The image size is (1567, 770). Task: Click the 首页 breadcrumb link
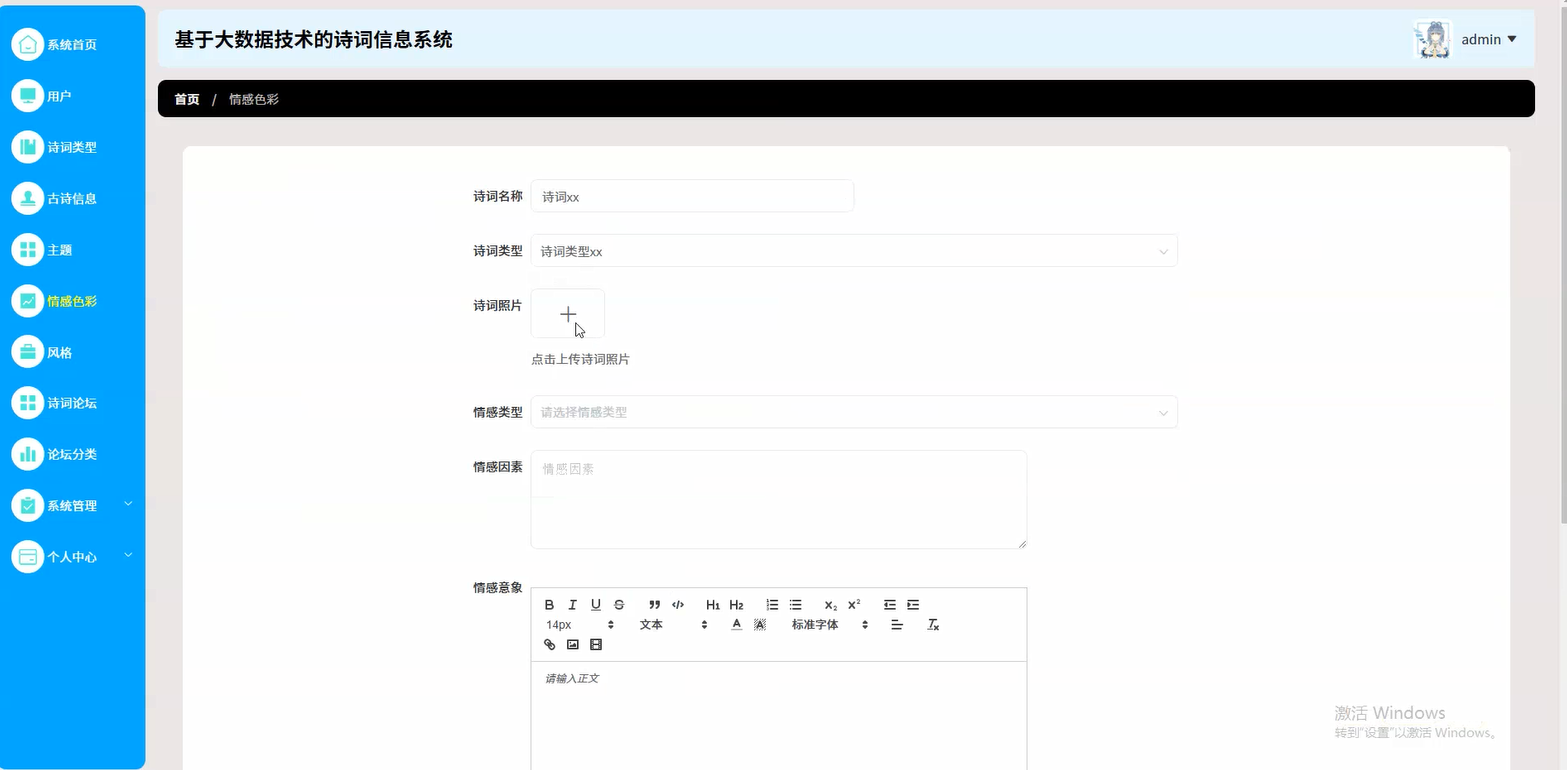pyautogui.click(x=186, y=99)
